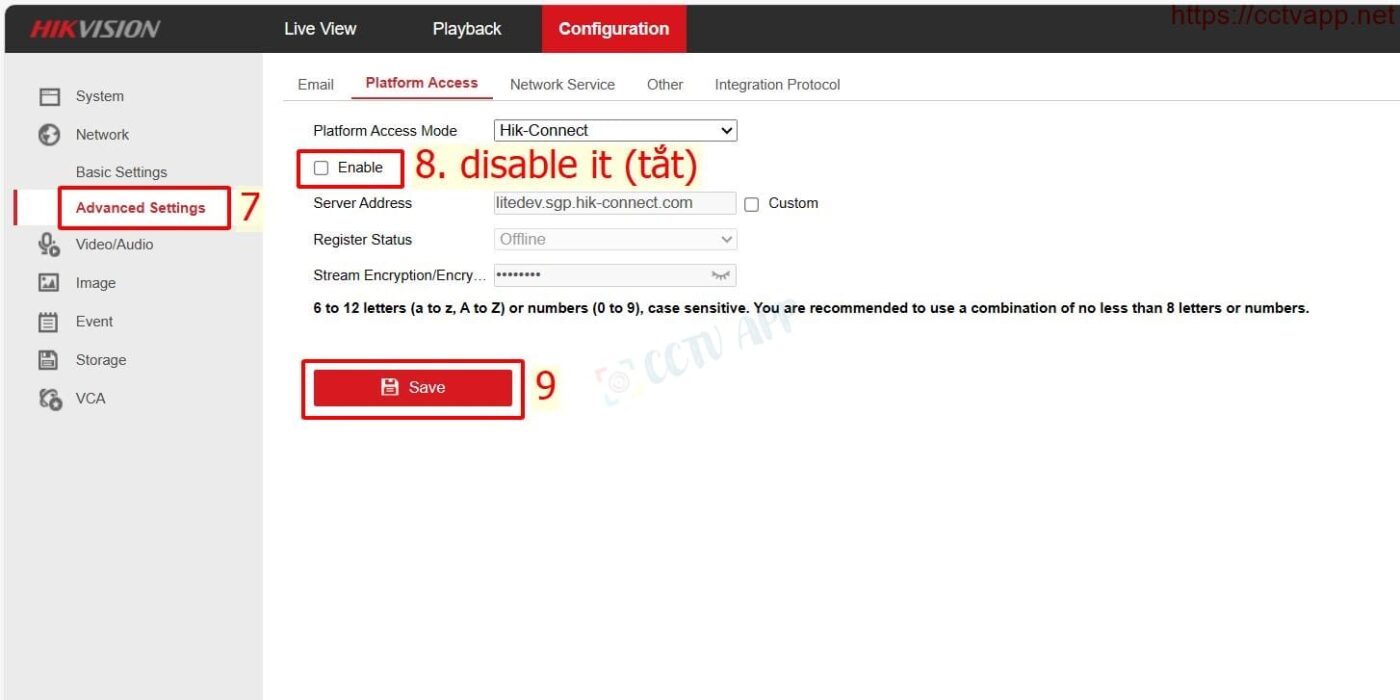Open the Integration Protocol tab
The height and width of the screenshot is (700, 1400).
pos(777,85)
